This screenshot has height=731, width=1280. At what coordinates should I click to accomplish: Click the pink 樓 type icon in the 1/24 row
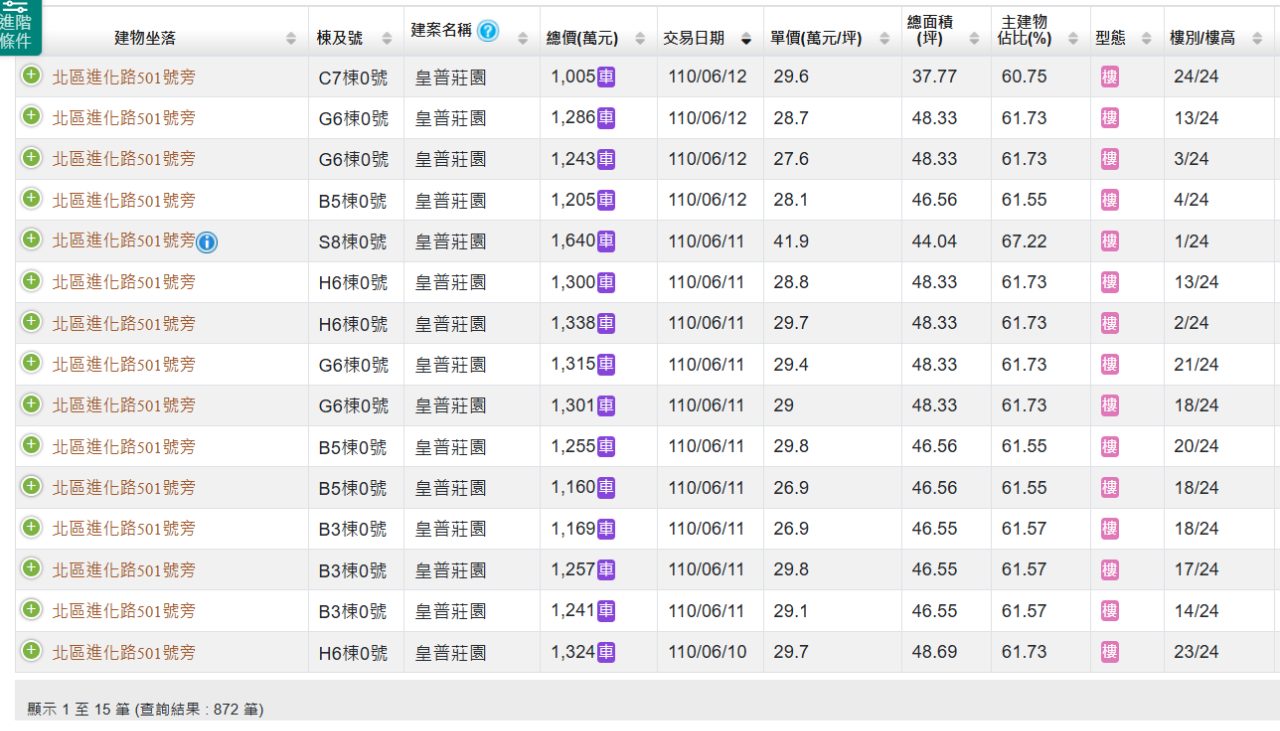pyautogui.click(x=1110, y=241)
